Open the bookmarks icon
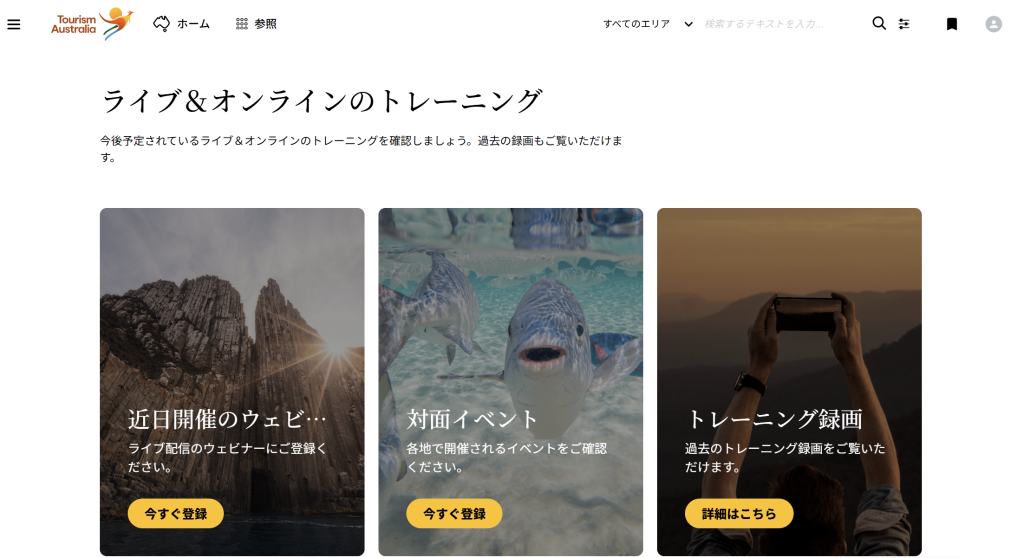Screen dimensions: 1024x558 point(952,24)
